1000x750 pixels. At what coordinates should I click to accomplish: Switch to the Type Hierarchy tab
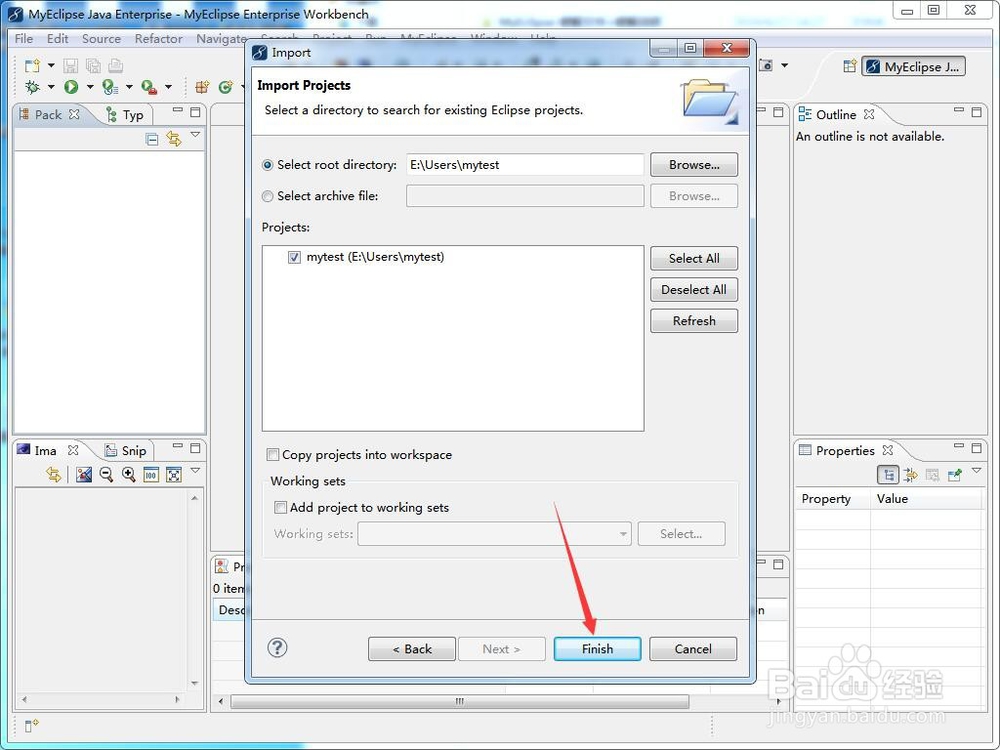coord(125,115)
